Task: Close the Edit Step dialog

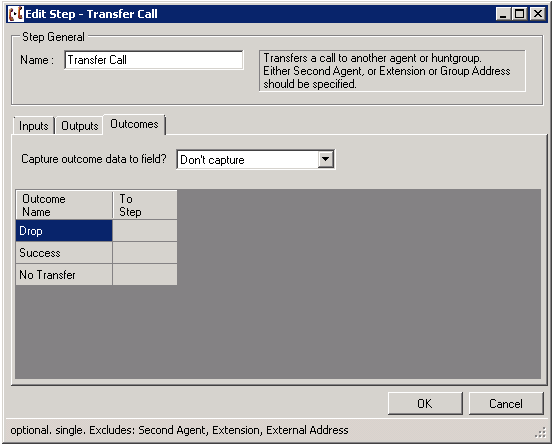Action: tap(538, 14)
